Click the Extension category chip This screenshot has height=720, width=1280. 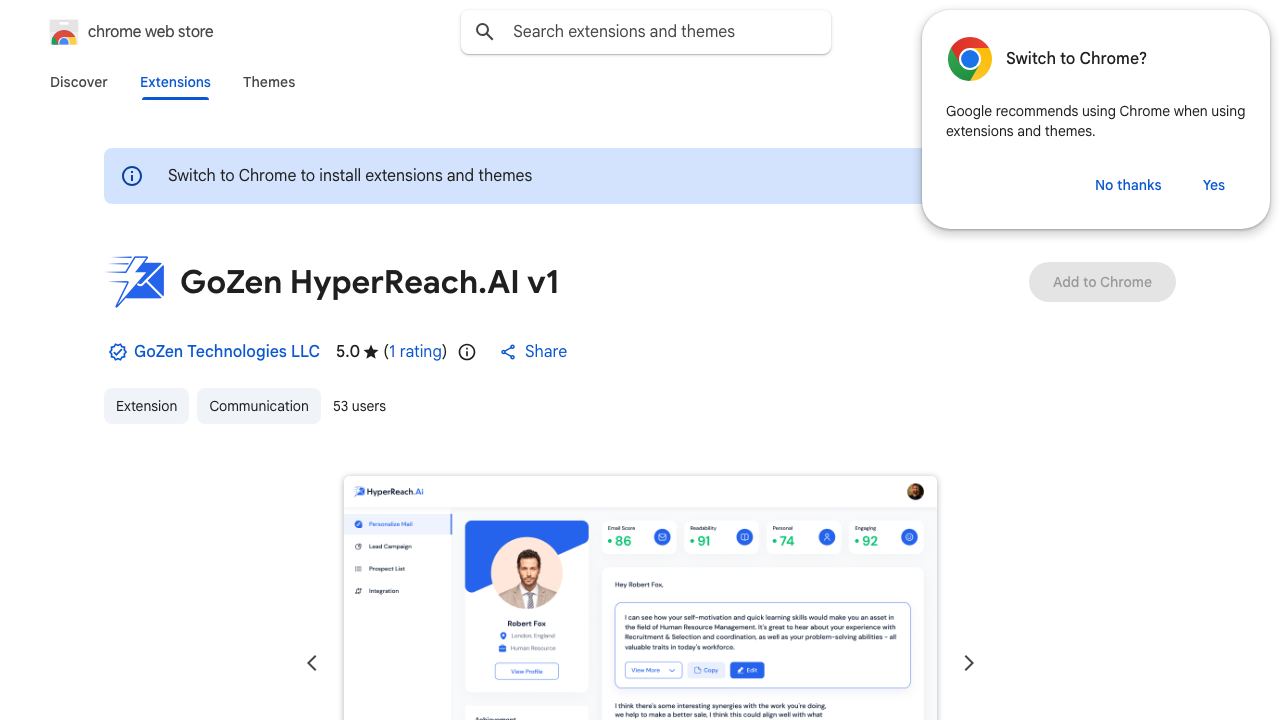click(x=146, y=406)
